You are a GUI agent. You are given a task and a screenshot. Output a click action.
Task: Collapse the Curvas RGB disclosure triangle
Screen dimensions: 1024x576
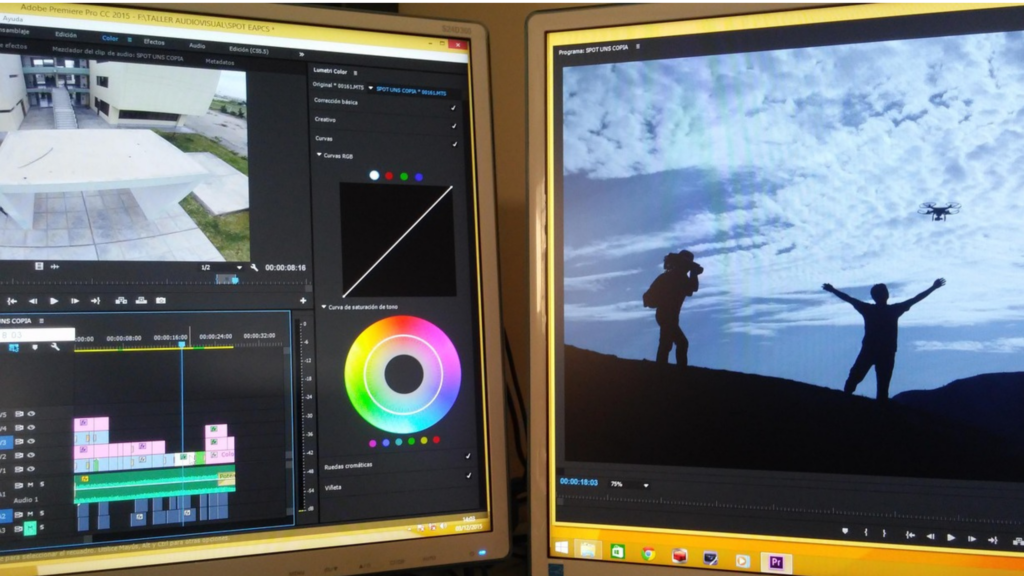pos(320,155)
